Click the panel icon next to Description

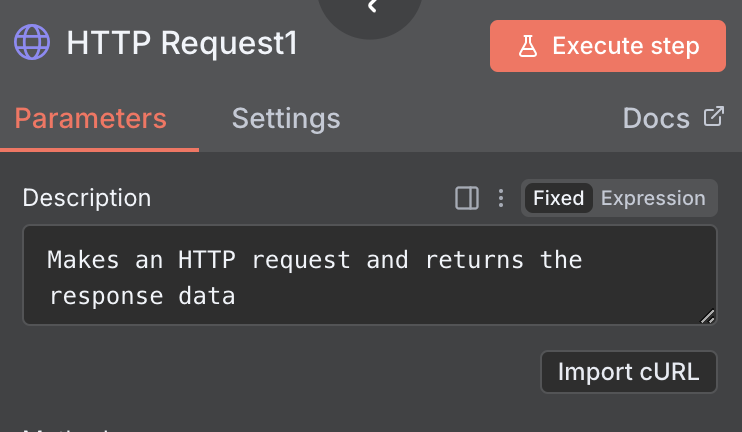(467, 198)
